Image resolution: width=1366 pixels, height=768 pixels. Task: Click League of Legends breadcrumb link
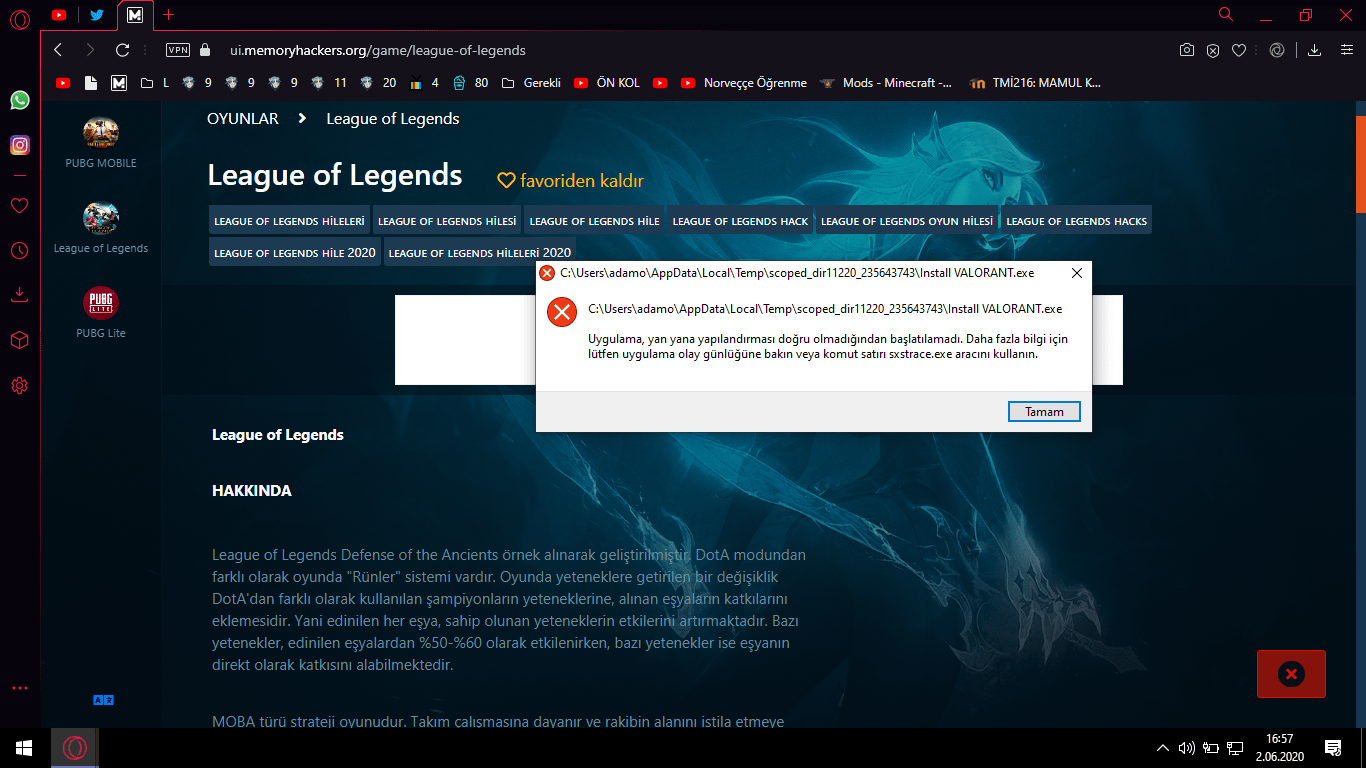tap(393, 118)
